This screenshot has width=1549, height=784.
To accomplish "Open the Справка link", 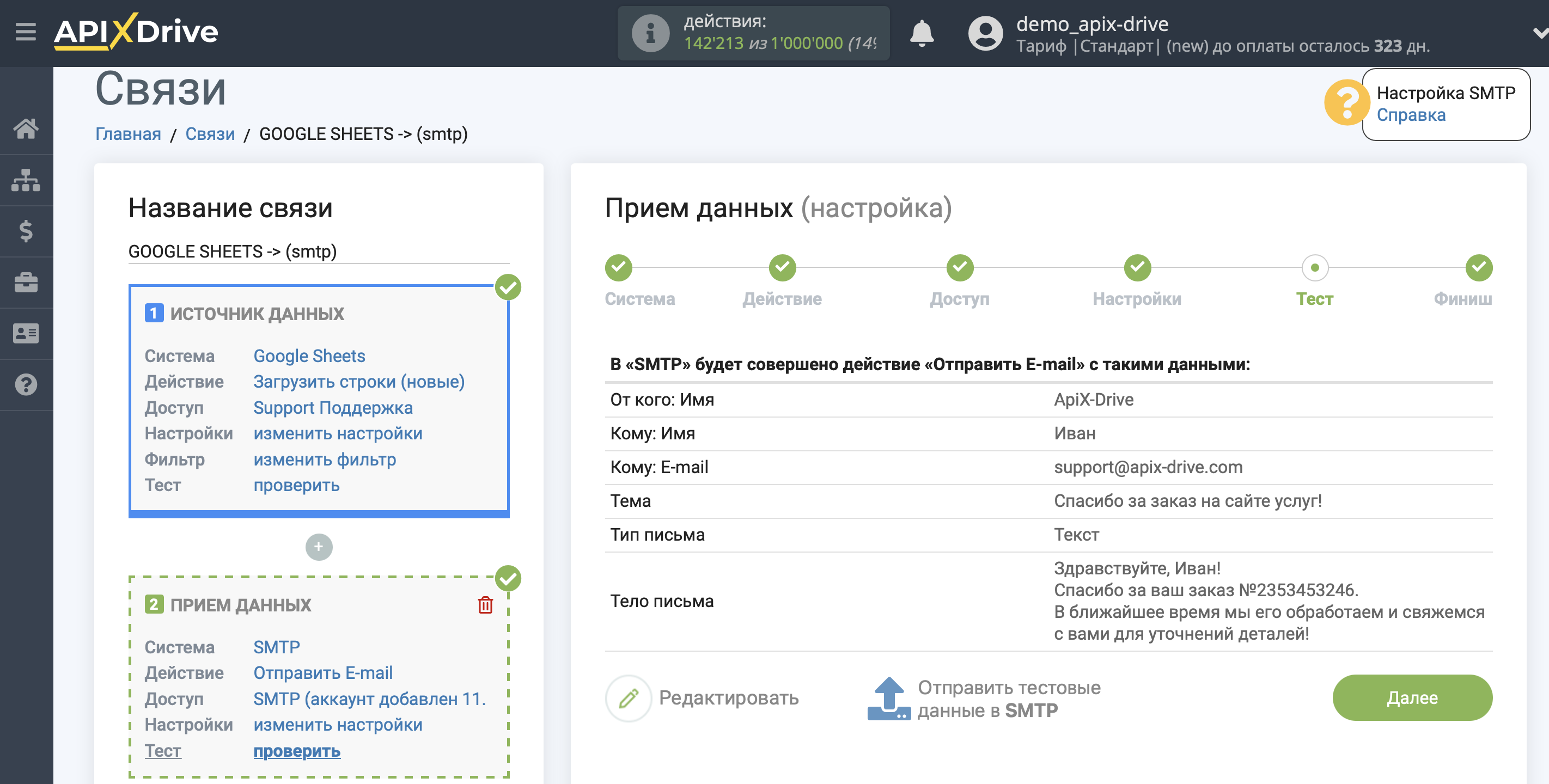I will pyautogui.click(x=1411, y=115).
